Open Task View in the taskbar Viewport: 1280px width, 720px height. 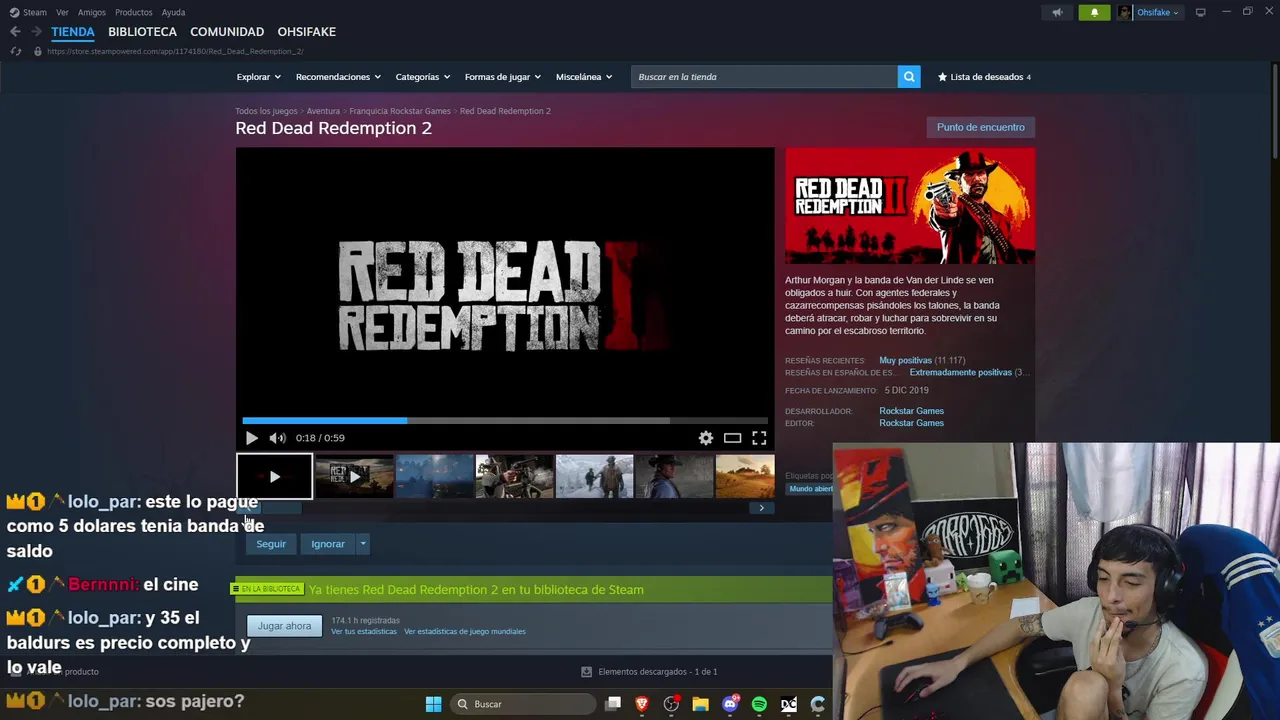point(613,704)
